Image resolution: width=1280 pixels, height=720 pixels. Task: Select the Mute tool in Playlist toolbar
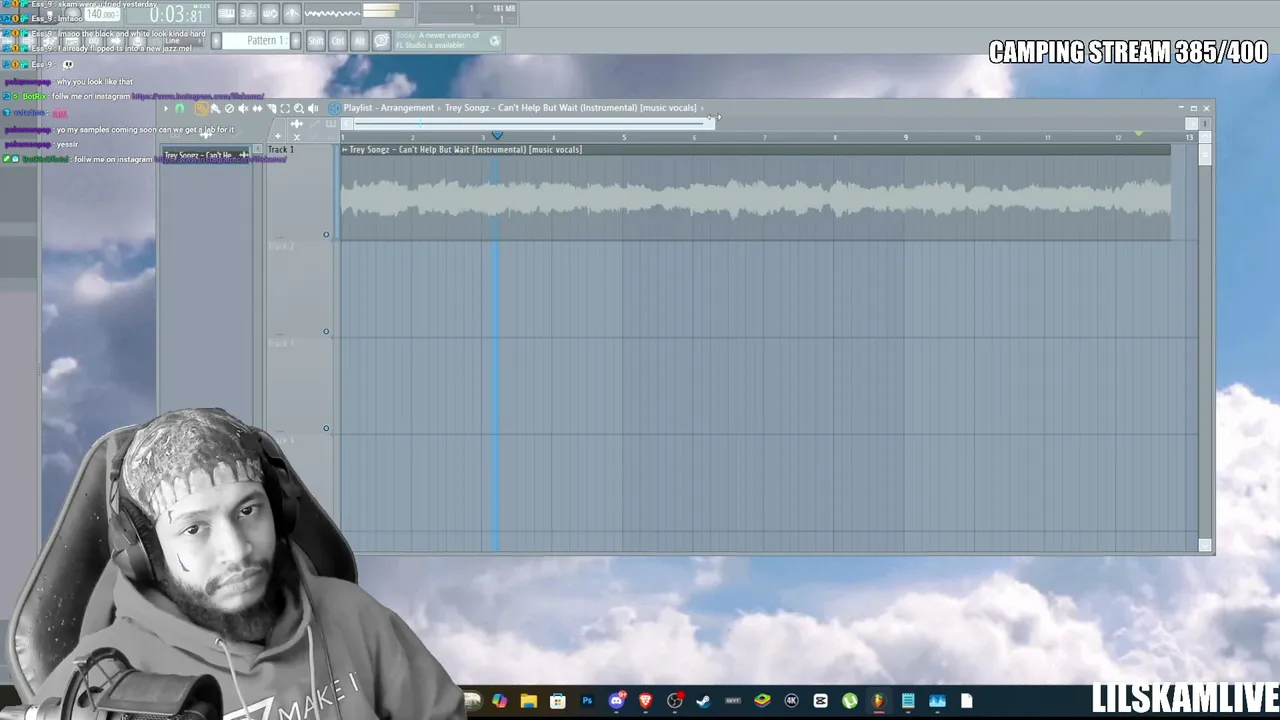pos(243,108)
